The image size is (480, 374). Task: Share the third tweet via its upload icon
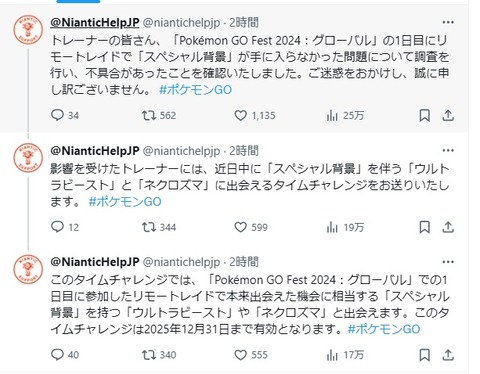[x=448, y=355]
